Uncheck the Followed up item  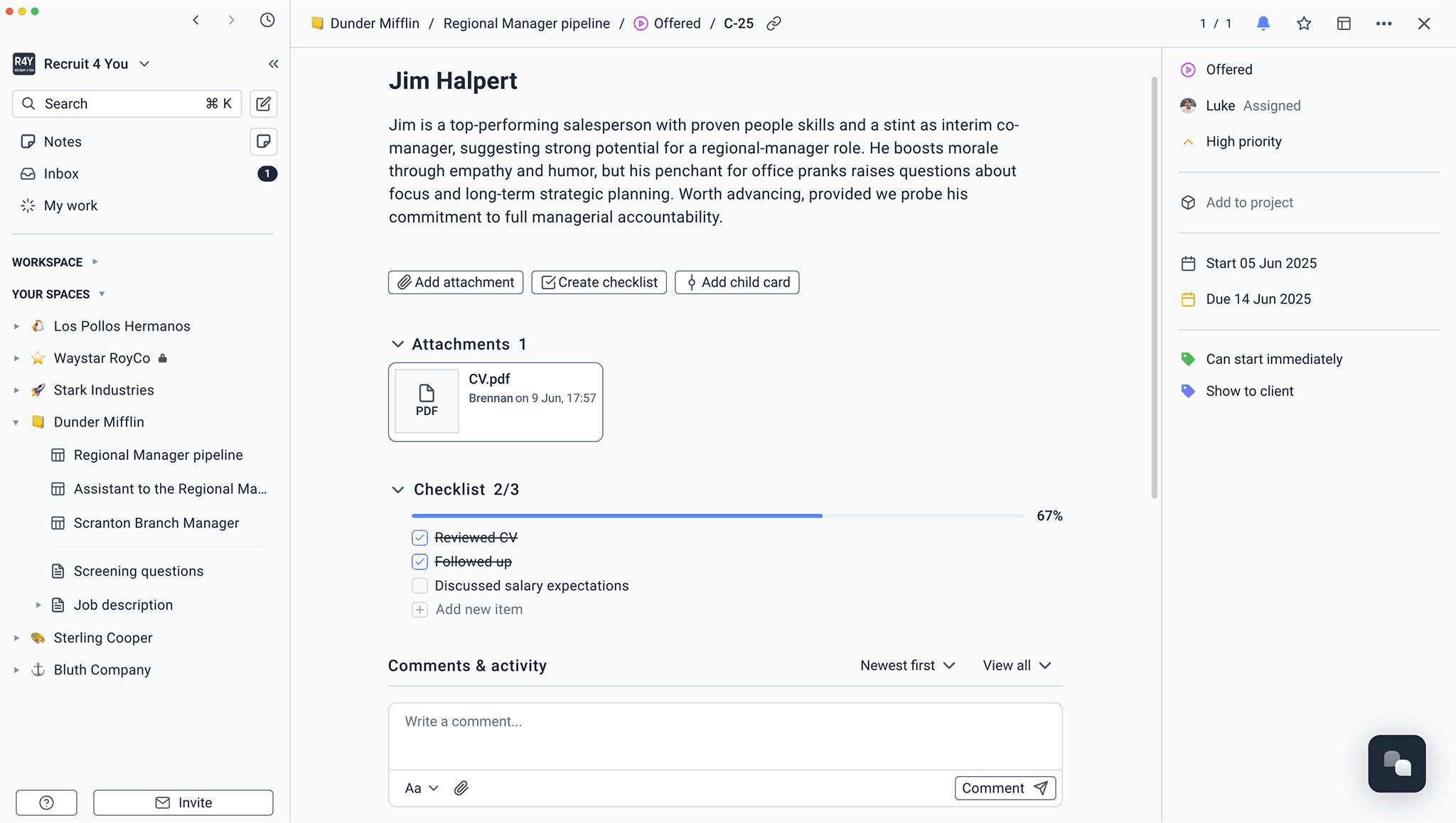pyautogui.click(x=420, y=562)
